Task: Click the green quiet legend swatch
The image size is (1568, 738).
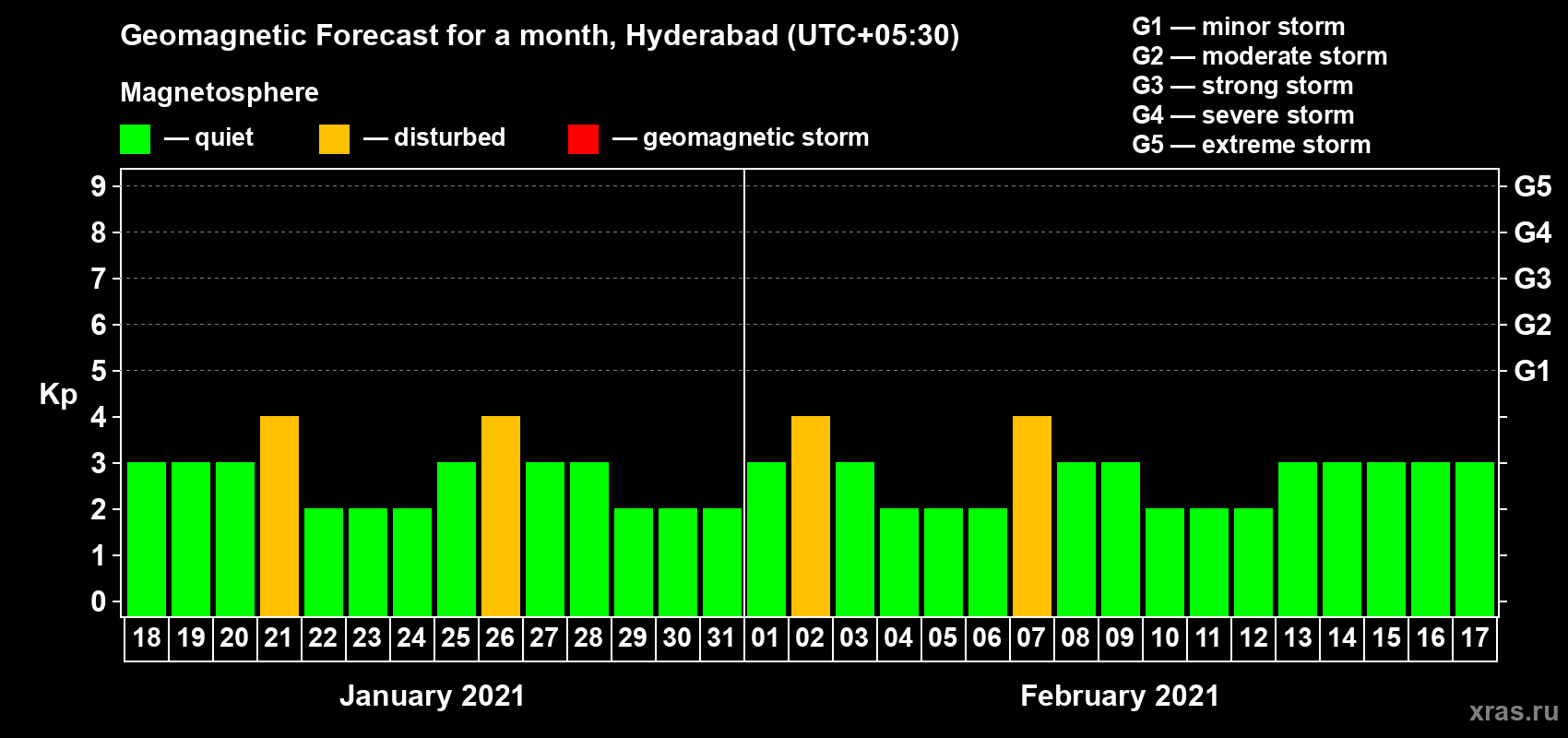Action: (x=135, y=139)
